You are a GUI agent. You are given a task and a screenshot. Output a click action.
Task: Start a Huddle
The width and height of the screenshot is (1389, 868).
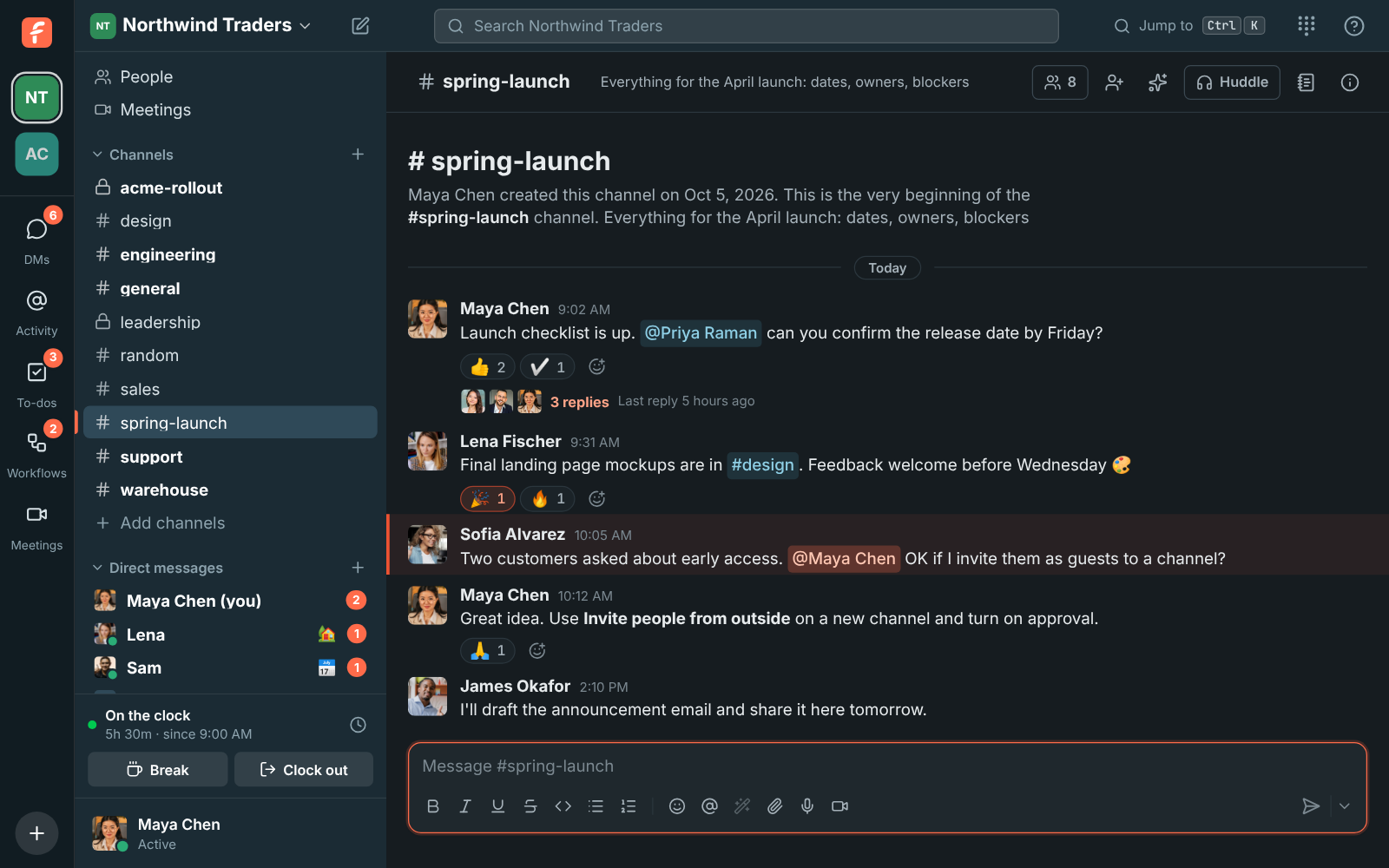tap(1231, 82)
